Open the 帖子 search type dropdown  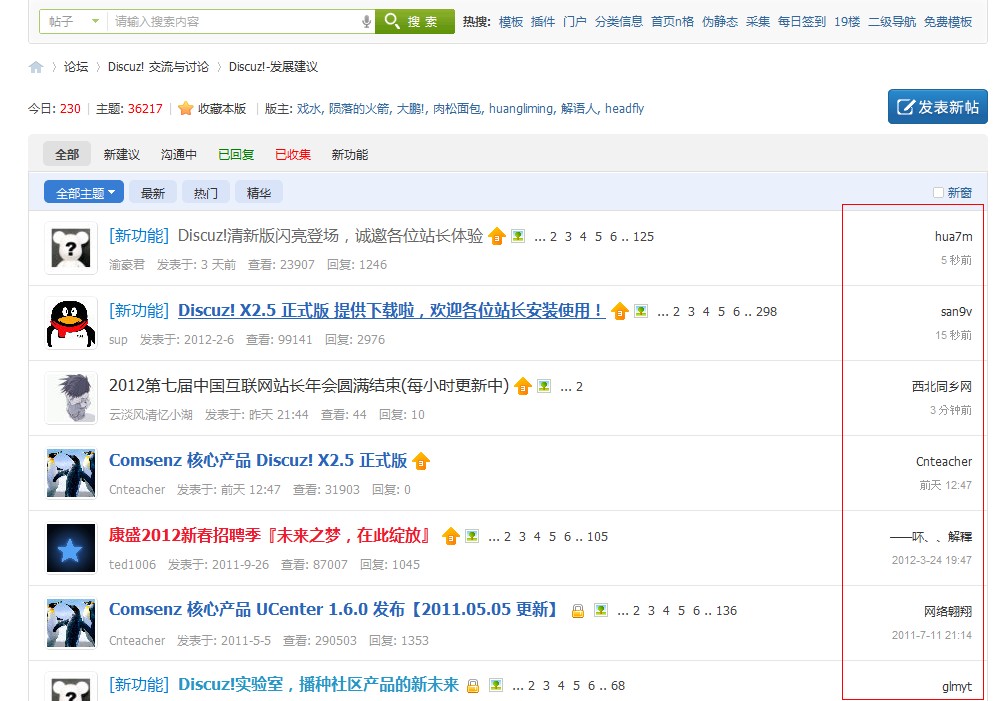74,22
